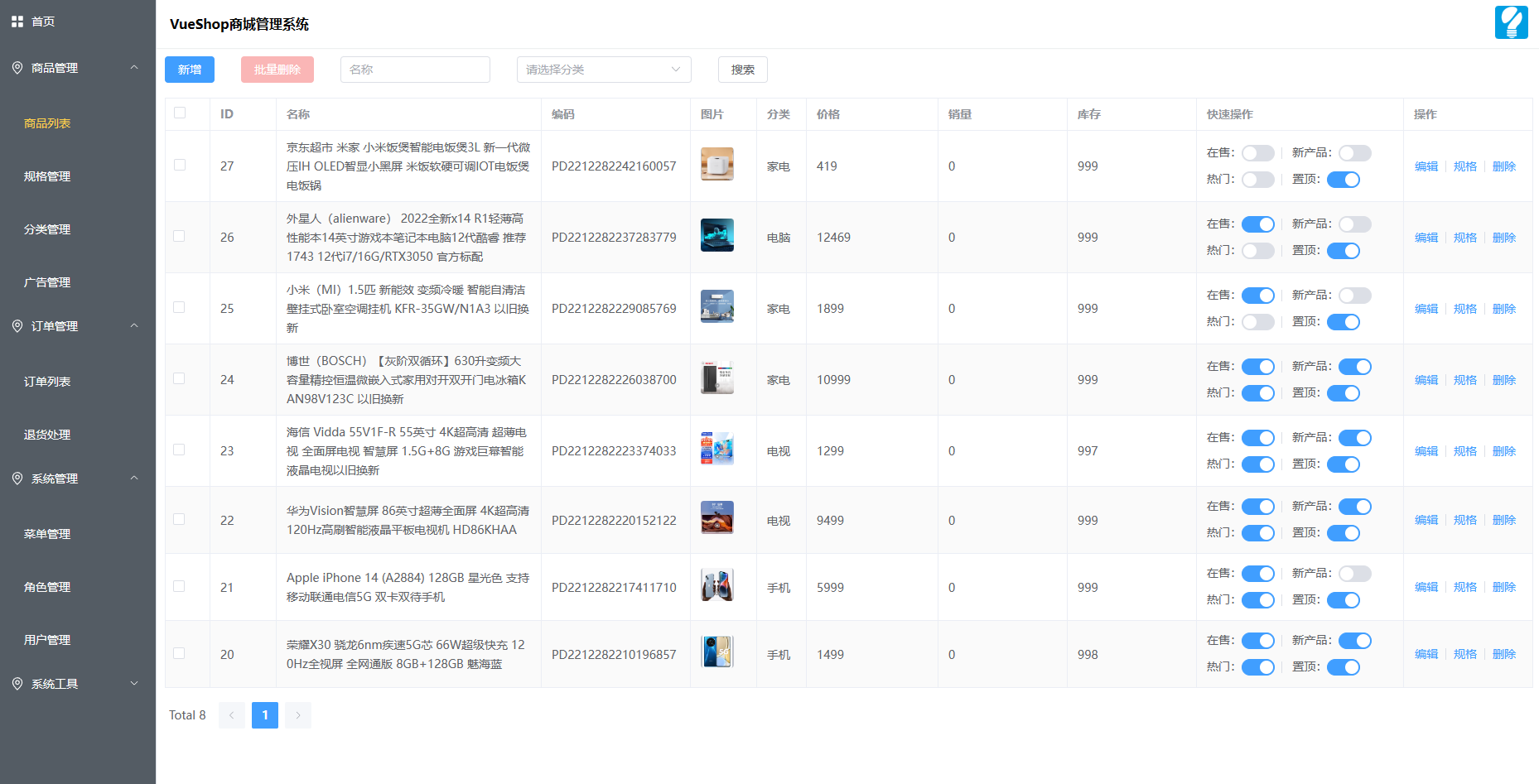Go to next page using right arrow

[x=298, y=715]
